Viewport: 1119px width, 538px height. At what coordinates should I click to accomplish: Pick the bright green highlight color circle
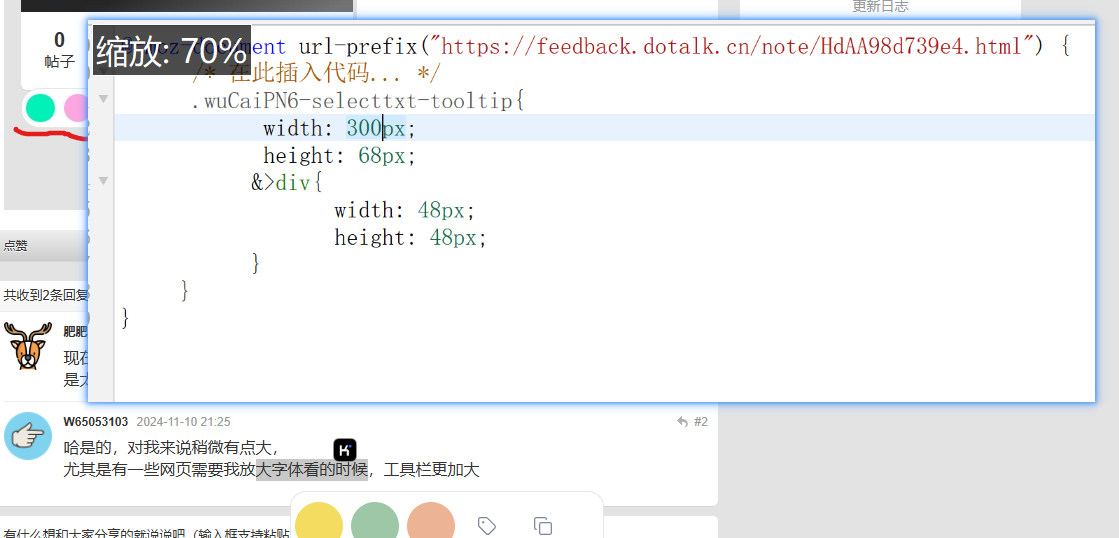click(40, 108)
